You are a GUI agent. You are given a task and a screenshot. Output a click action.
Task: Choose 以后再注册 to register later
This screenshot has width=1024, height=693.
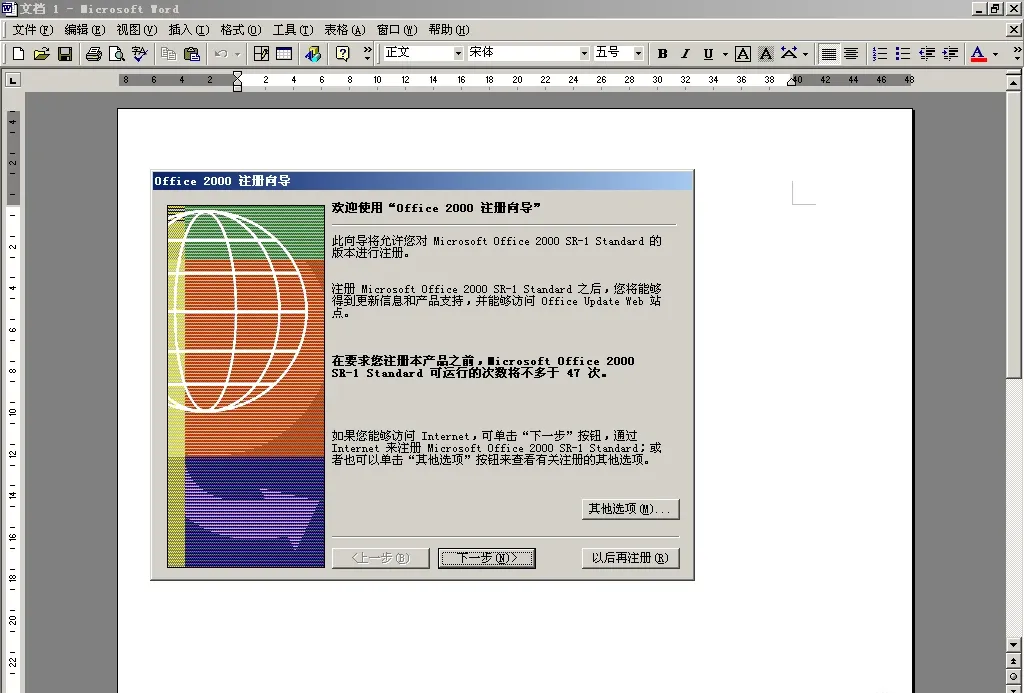coord(630,558)
